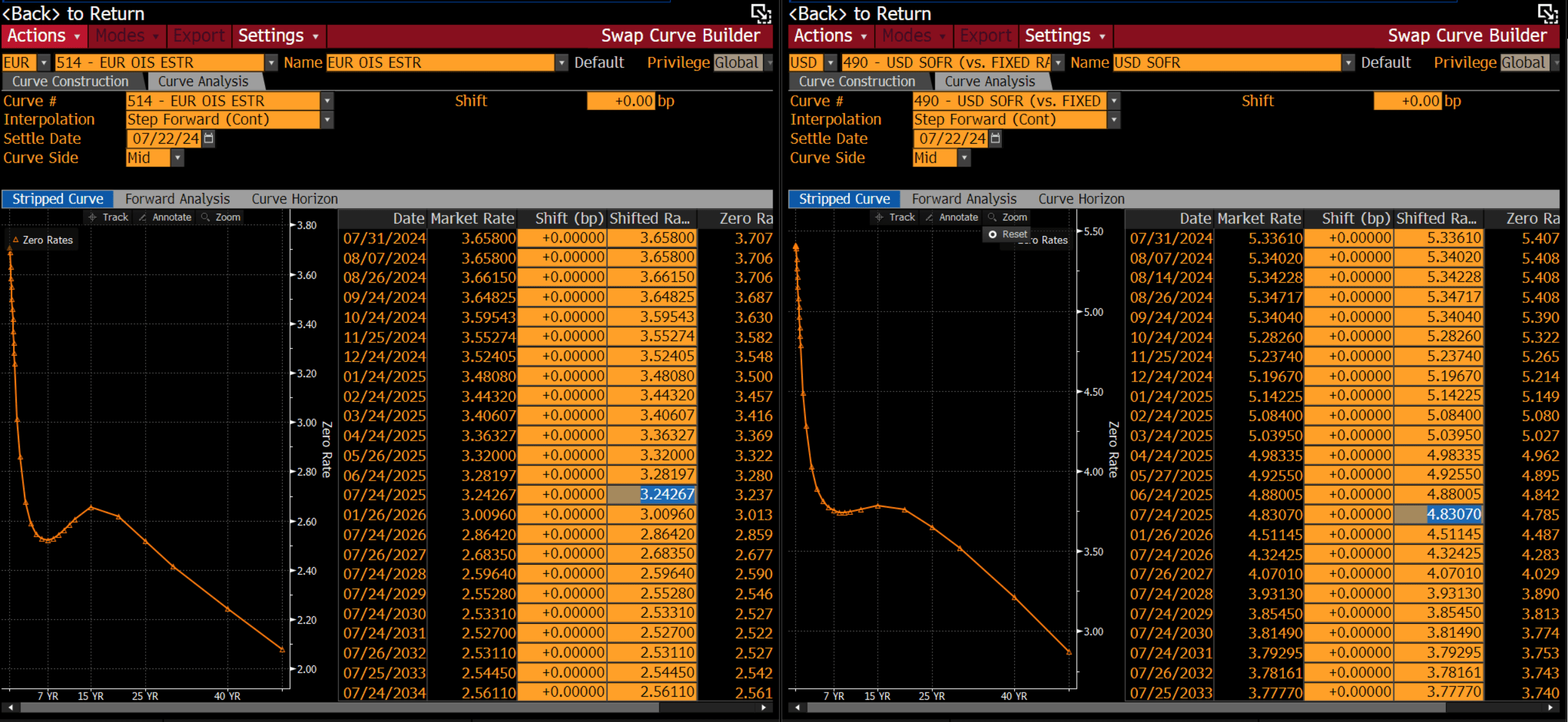Click the EUR Shift bp input field
The image size is (1568, 722).
(621, 101)
